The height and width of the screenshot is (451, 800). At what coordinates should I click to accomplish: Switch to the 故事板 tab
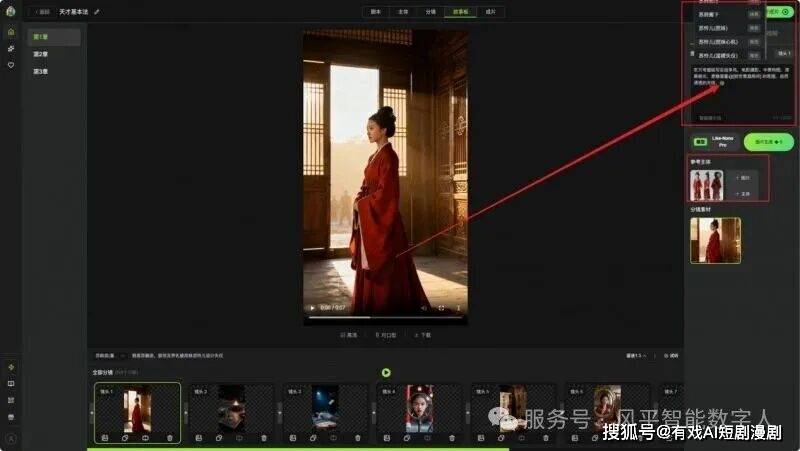461,12
